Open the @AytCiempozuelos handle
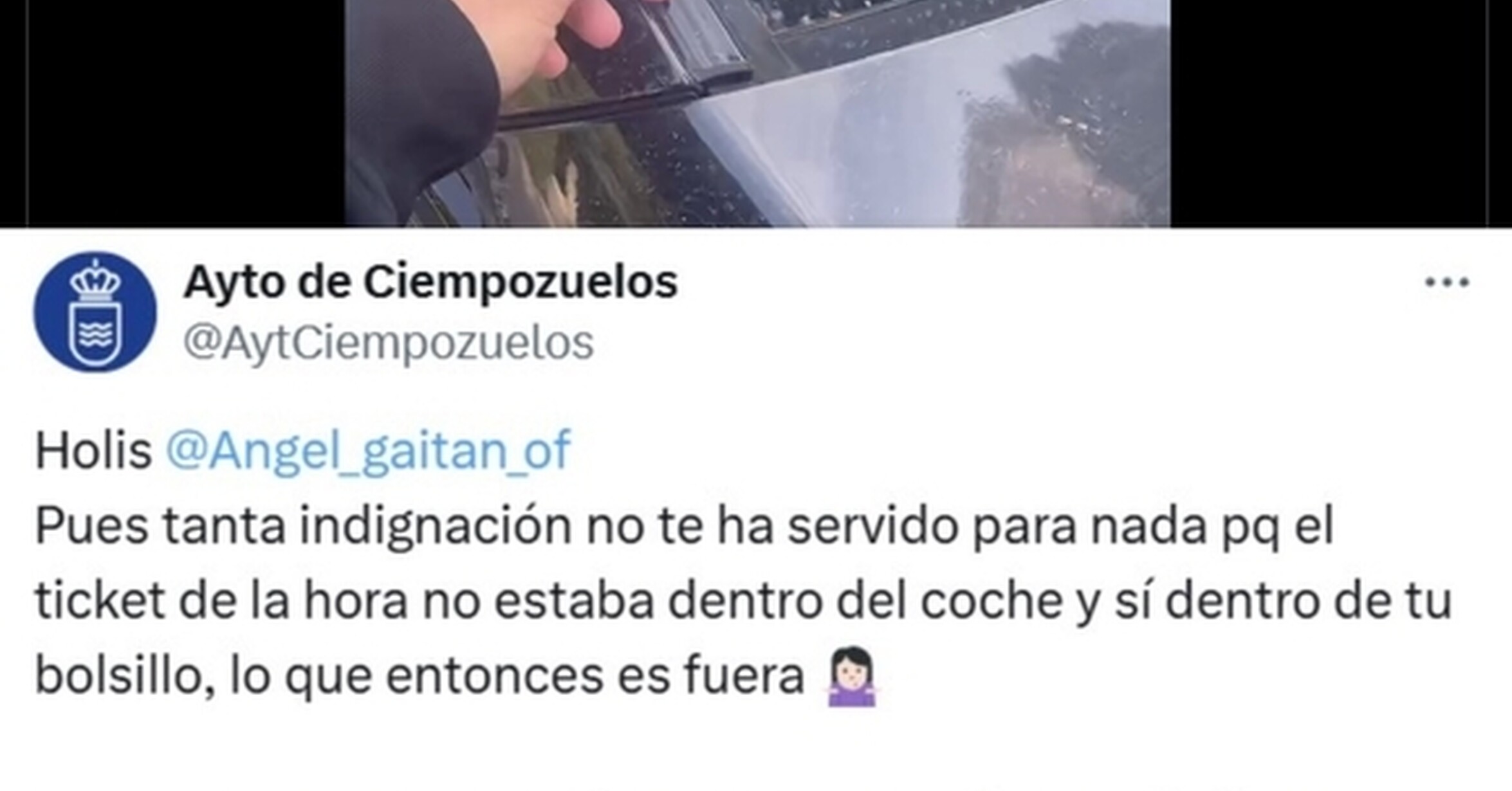This screenshot has width=1512, height=791. [x=388, y=343]
